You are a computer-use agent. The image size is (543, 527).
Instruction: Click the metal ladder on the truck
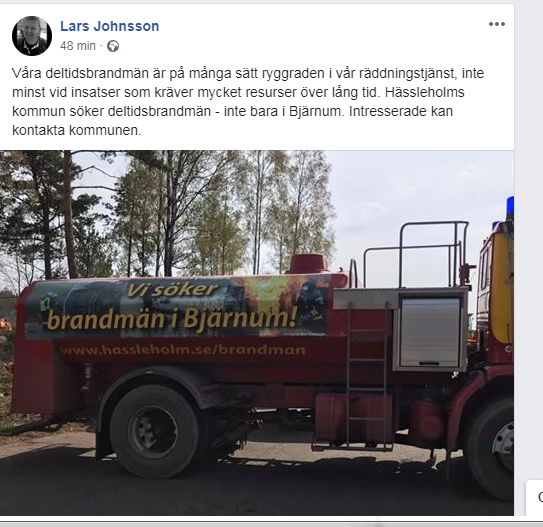point(367,374)
